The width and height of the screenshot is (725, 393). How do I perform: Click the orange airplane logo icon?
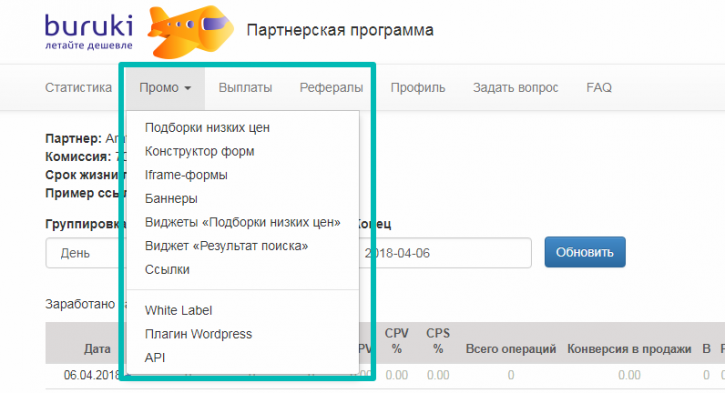point(190,31)
